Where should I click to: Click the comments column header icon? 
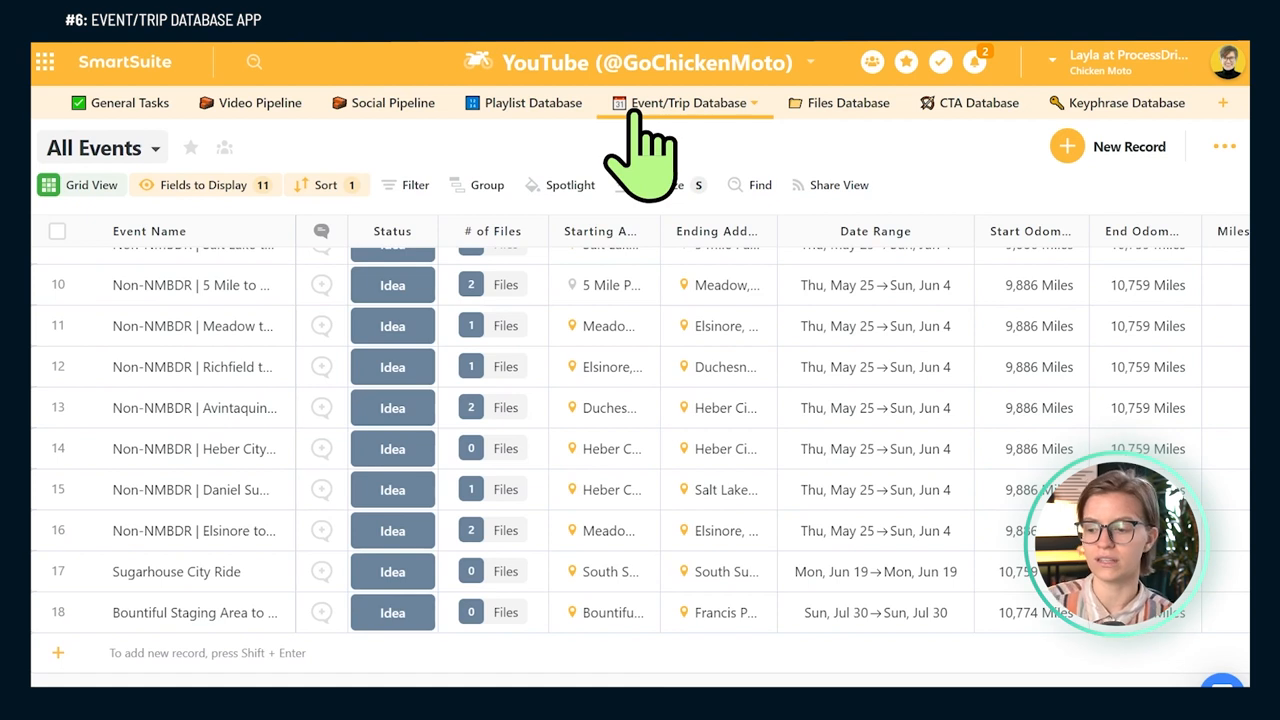click(x=321, y=231)
